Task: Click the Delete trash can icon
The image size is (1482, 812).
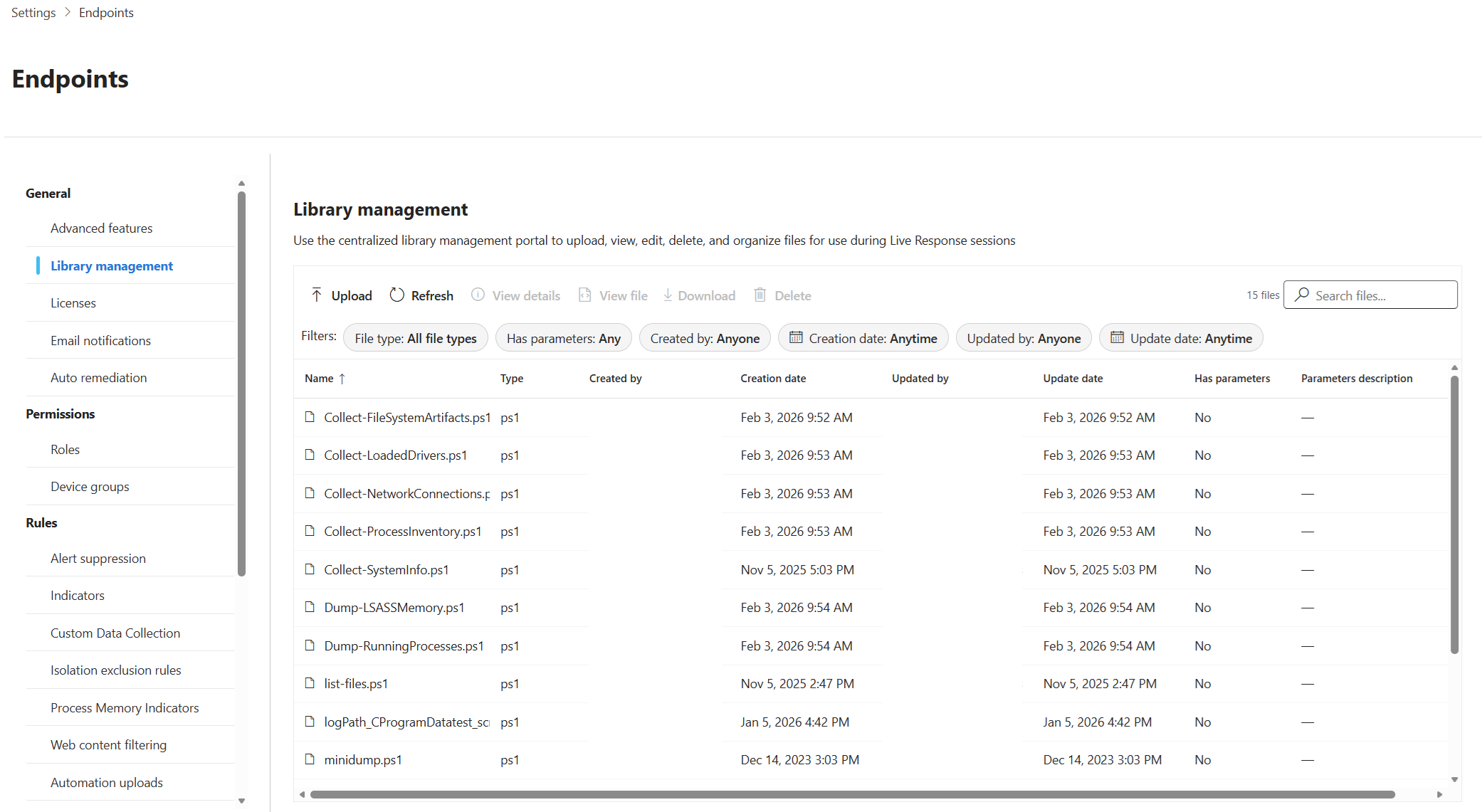Action: [760, 295]
